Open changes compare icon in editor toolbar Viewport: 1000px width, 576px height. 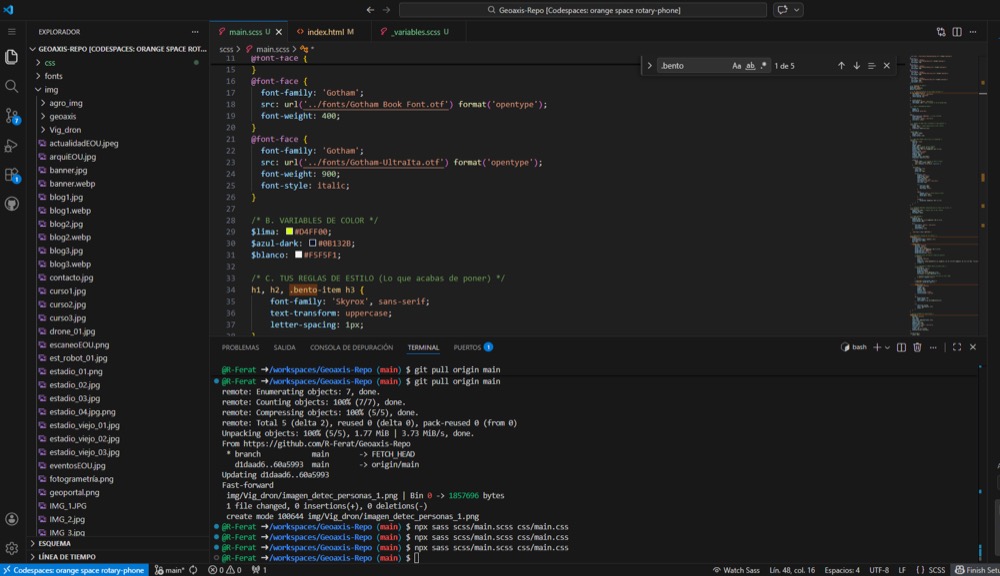941,32
